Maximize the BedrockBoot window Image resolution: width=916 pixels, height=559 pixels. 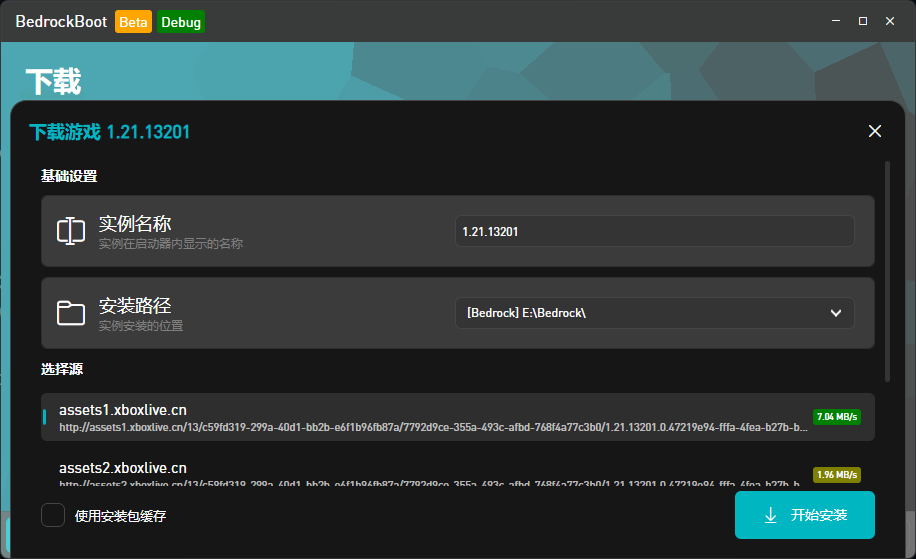pos(862,21)
